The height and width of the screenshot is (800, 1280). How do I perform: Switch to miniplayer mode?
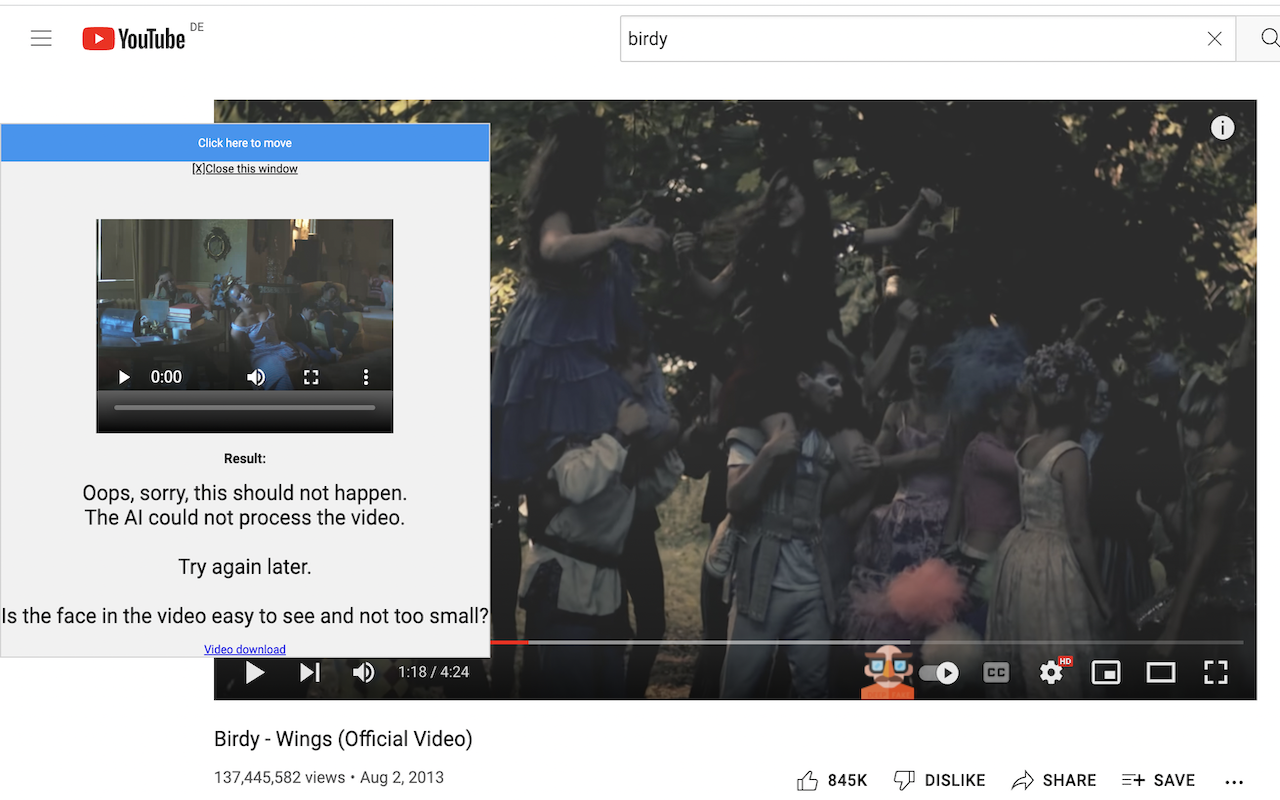[1106, 672]
